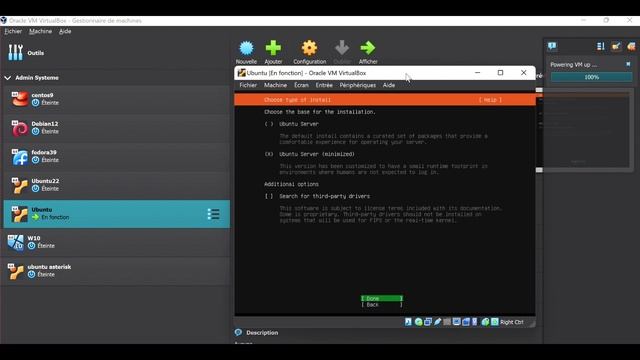The image size is (640, 360).
Task: Open the Configuration gear icon
Action: click(x=309, y=48)
